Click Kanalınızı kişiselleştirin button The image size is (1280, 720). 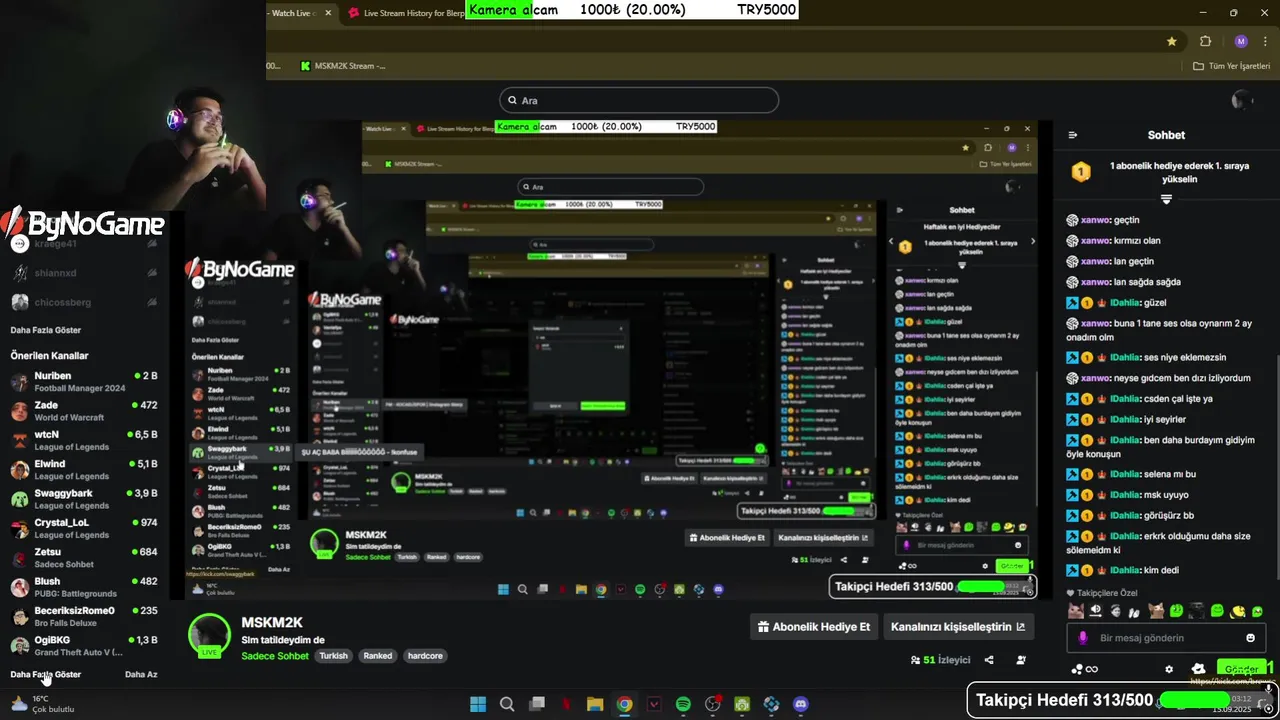tap(958, 627)
